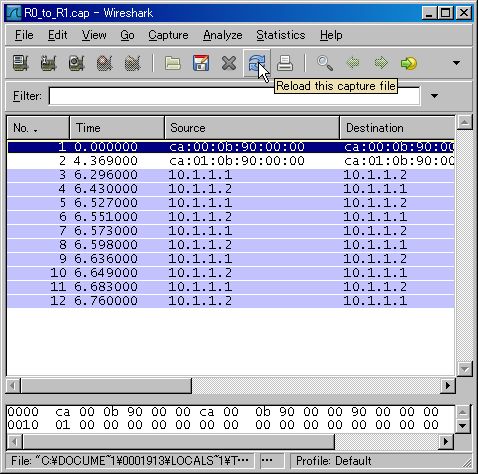478x474 pixels.
Task: Go forward in packet history arrow
Action: [381, 63]
